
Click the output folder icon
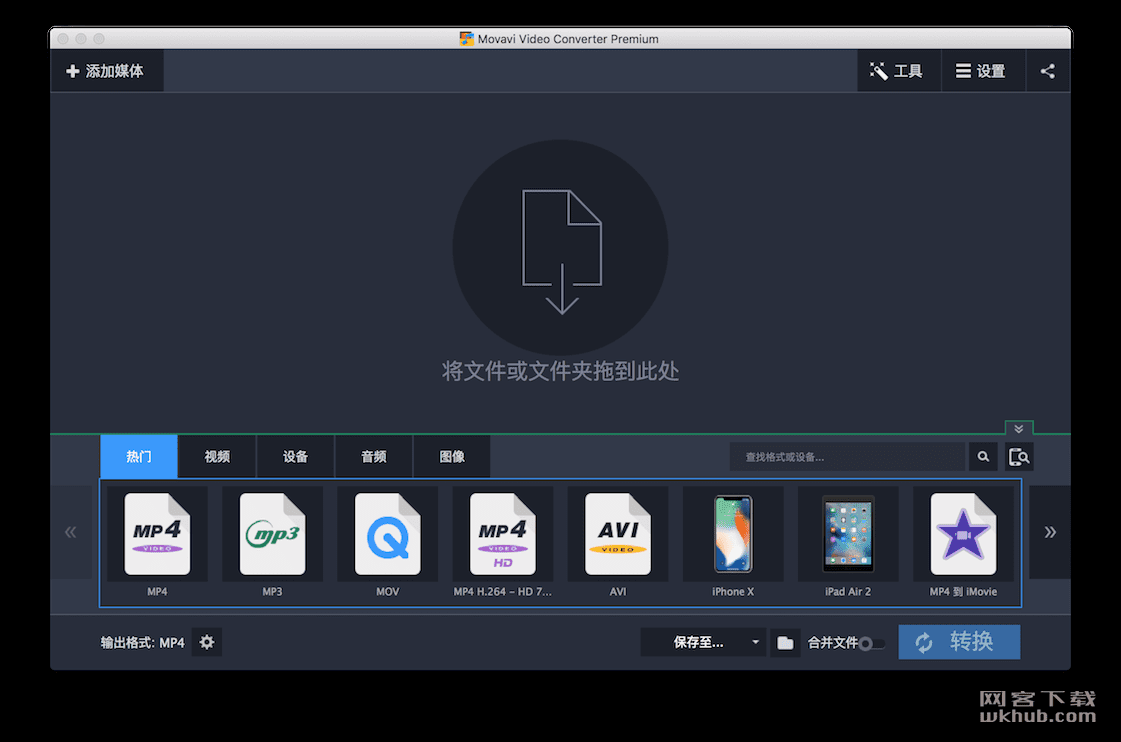click(x=785, y=643)
